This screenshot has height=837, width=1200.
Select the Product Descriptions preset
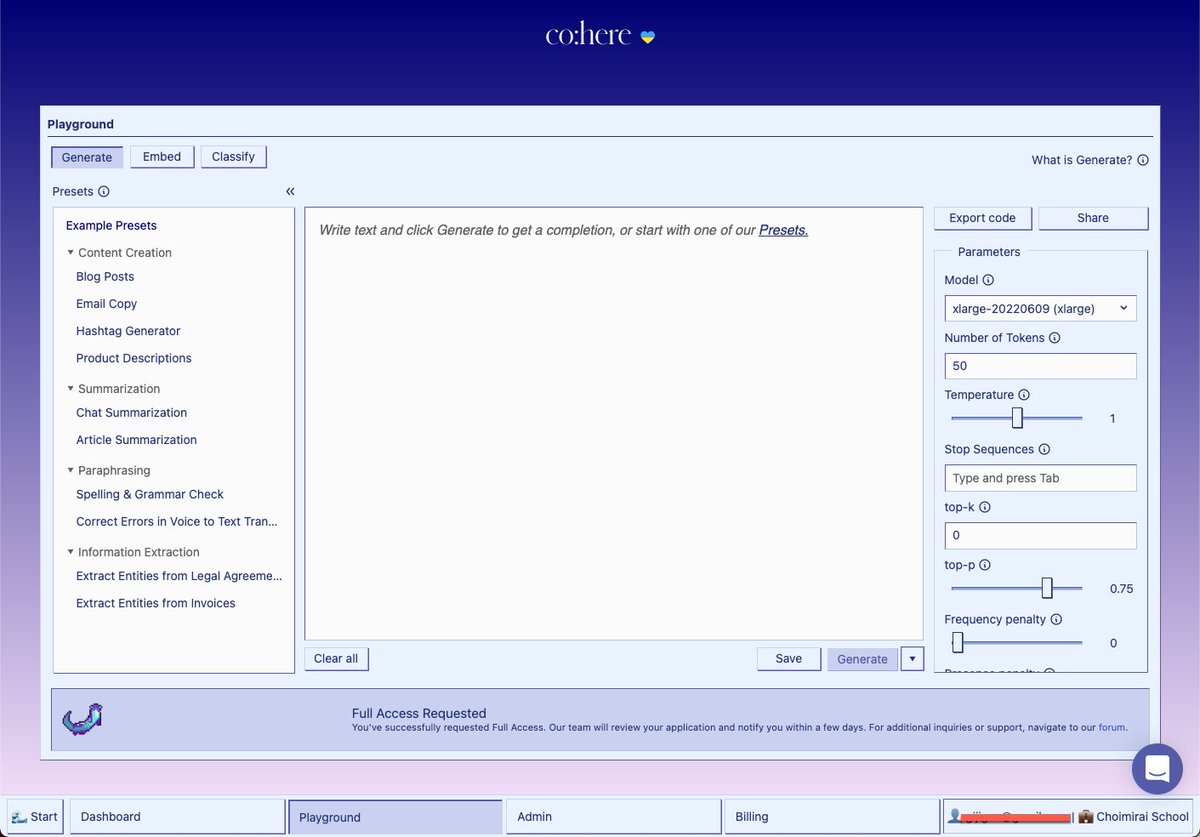point(134,358)
